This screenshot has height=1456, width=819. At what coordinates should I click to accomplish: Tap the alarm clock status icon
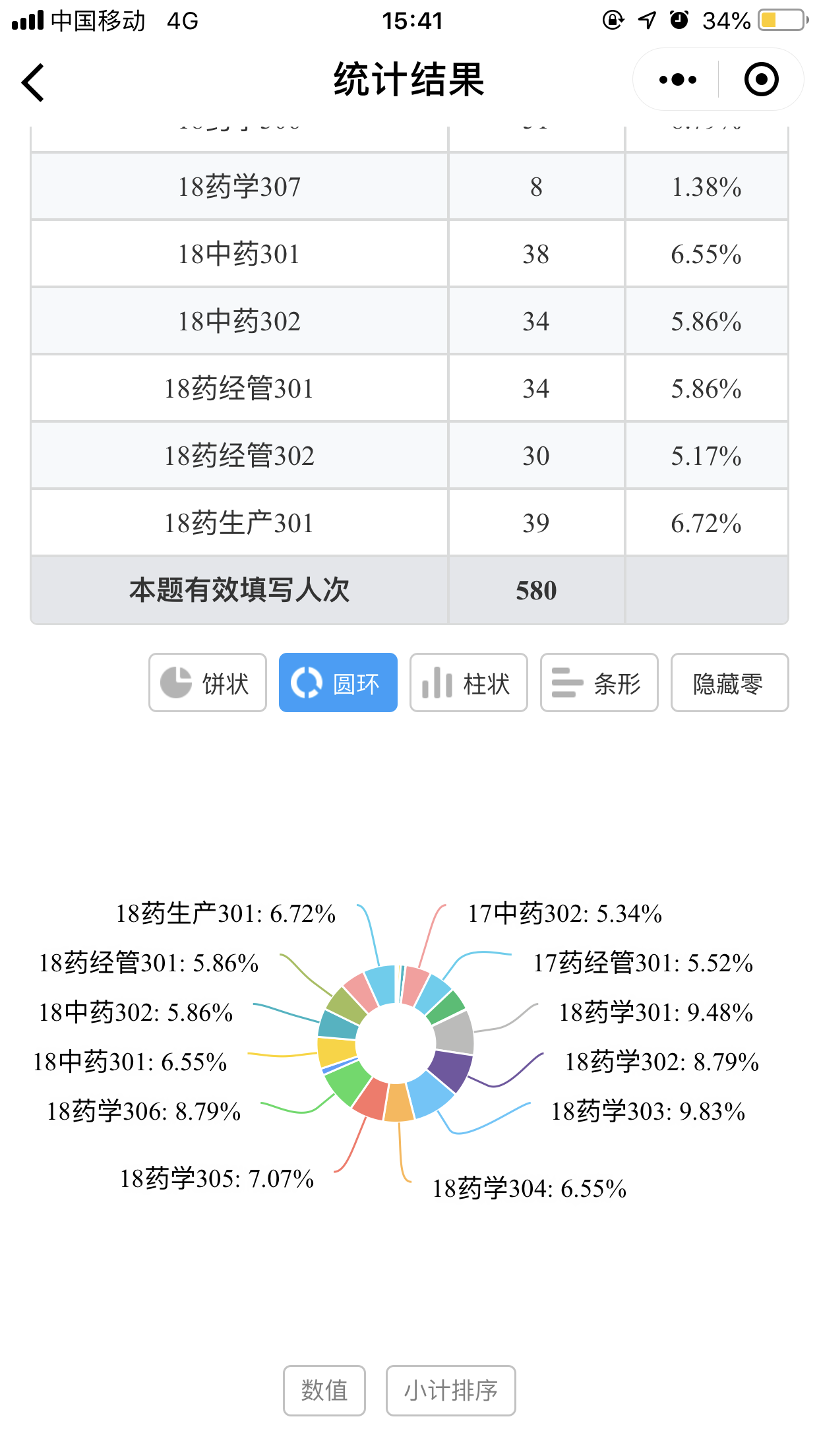click(x=679, y=20)
